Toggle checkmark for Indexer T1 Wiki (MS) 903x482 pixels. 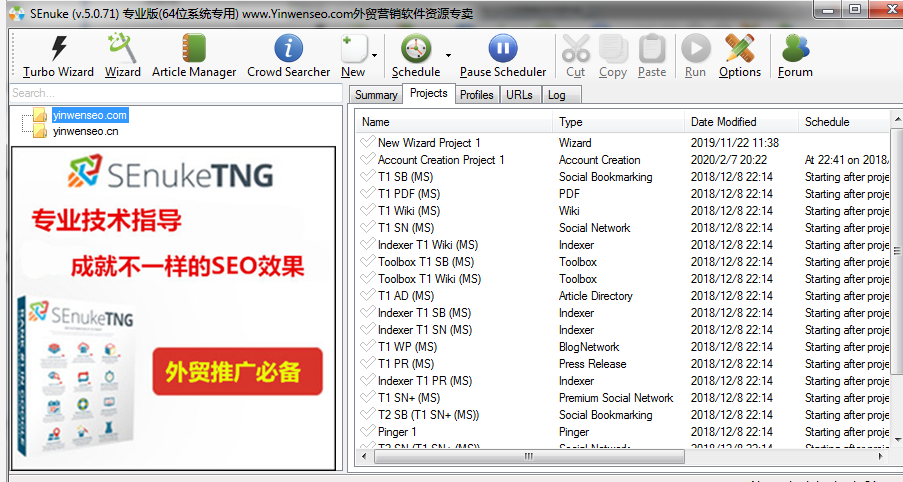[367, 244]
